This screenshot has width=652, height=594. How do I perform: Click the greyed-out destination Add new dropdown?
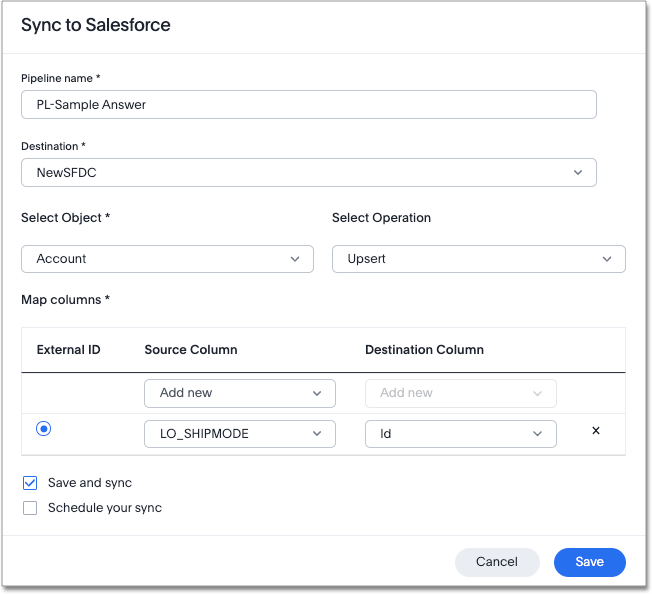point(460,393)
